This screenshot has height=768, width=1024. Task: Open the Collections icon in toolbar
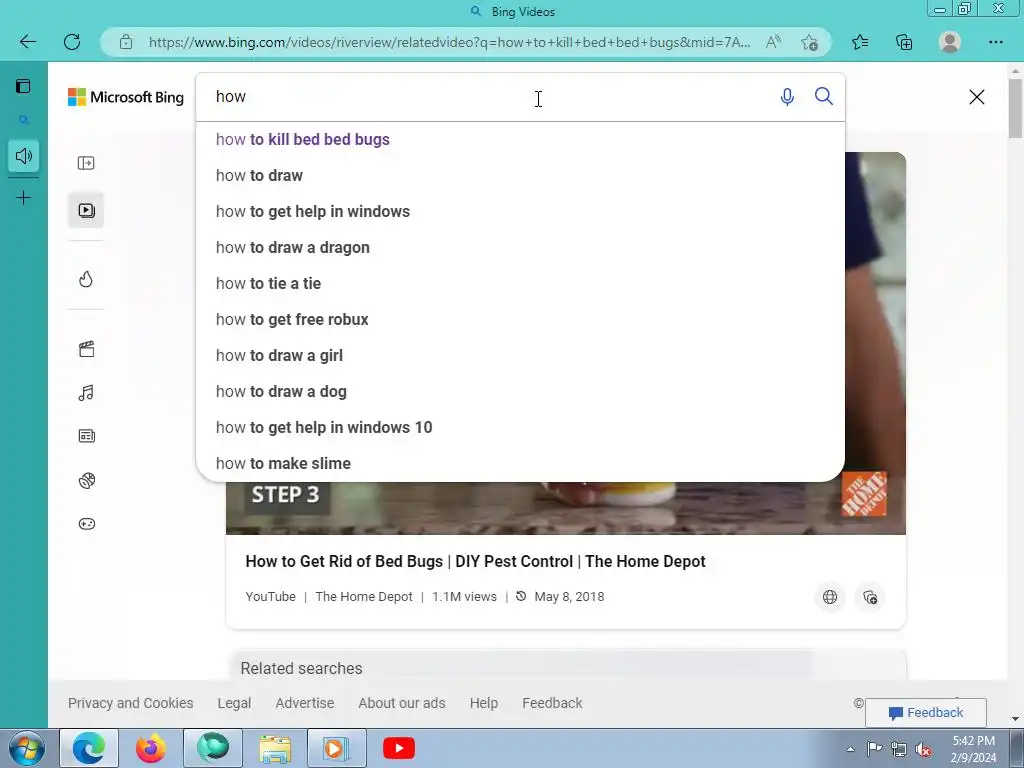pyautogui.click(x=904, y=42)
